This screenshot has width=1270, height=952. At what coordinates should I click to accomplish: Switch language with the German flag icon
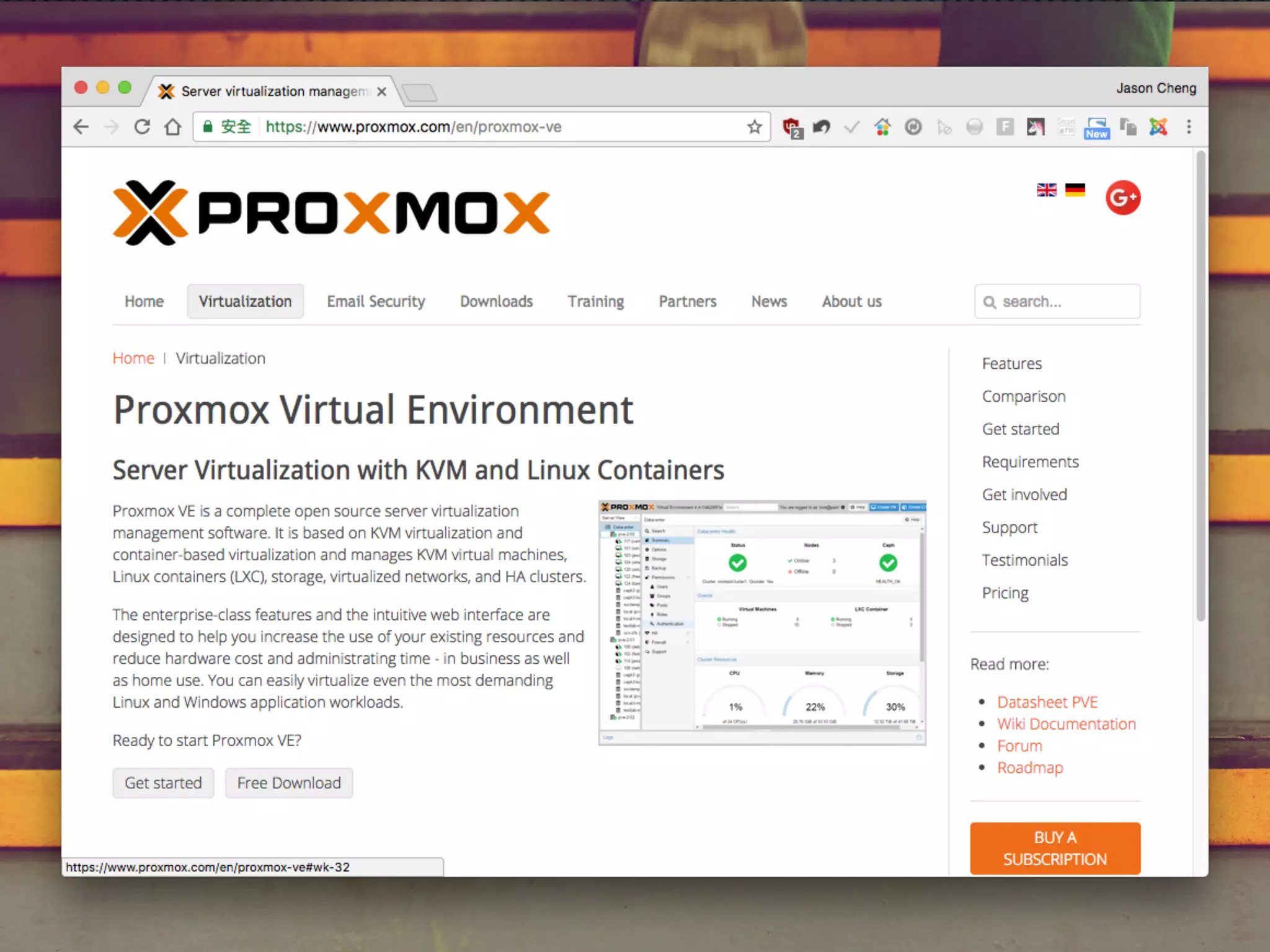pyautogui.click(x=1075, y=190)
